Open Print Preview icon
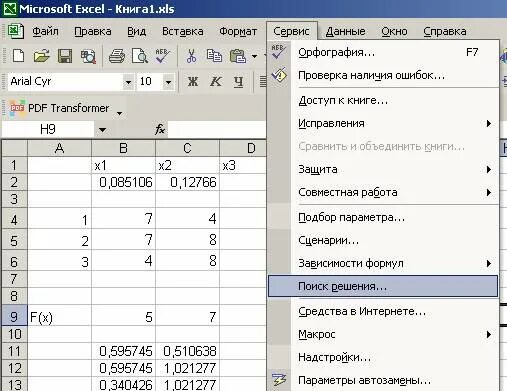 tap(140, 56)
